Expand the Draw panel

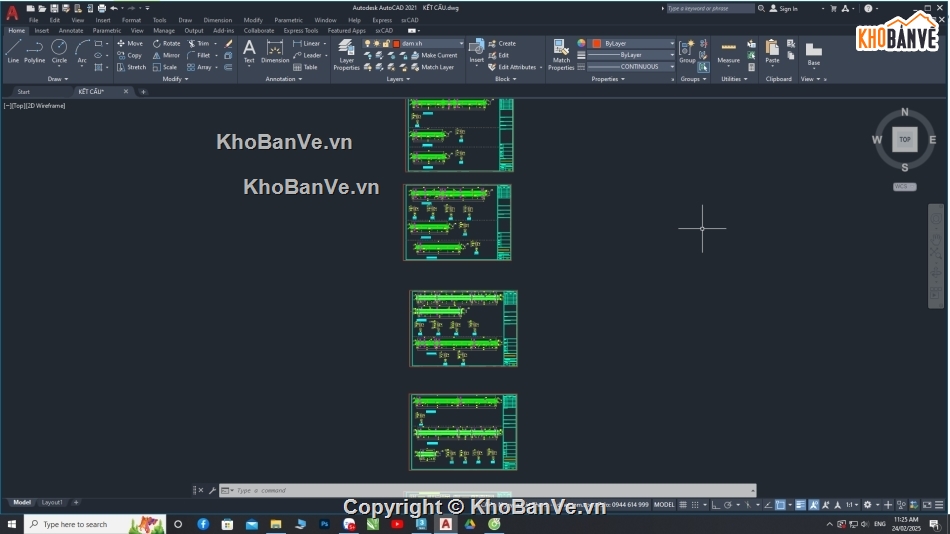point(58,79)
